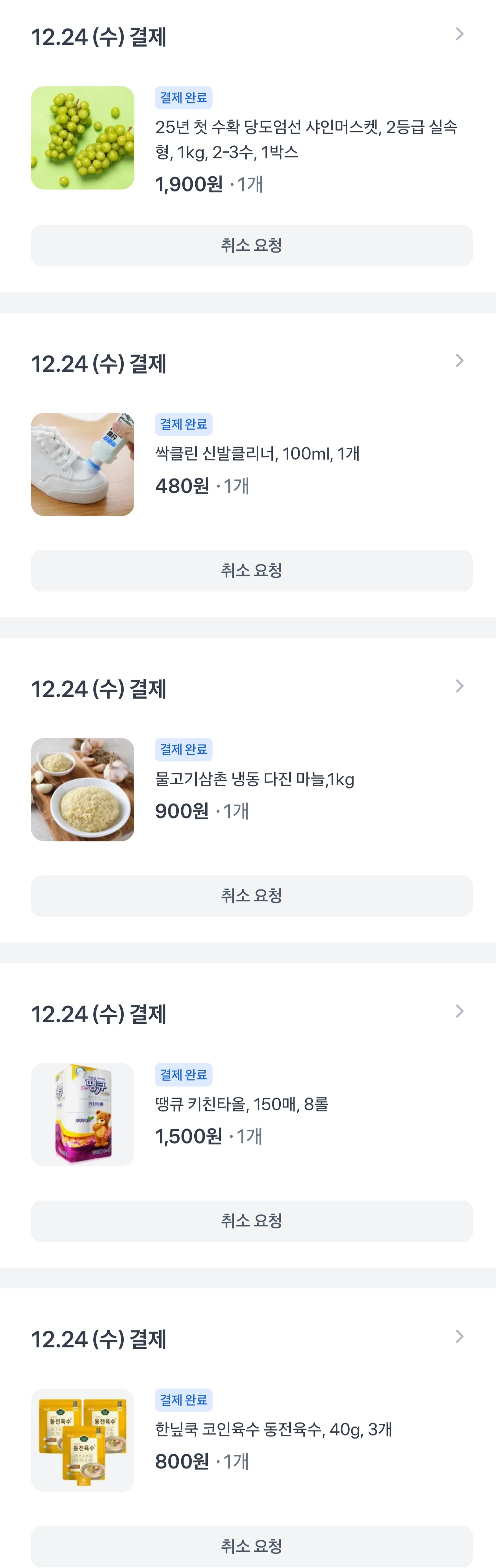Open product title 물고기삼촌 냉동 다진 마늘,1kg
The width and height of the screenshot is (496, 1568).
coord(255,779)
